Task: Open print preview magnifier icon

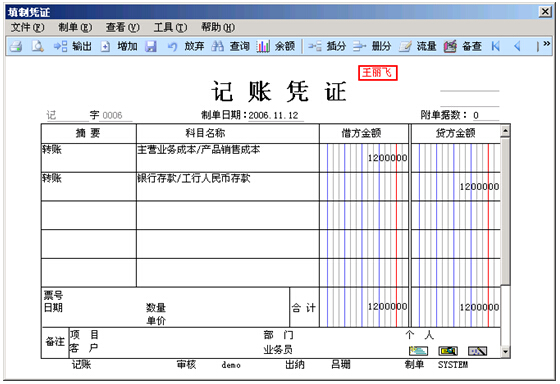Action: (x=37, y=46)
